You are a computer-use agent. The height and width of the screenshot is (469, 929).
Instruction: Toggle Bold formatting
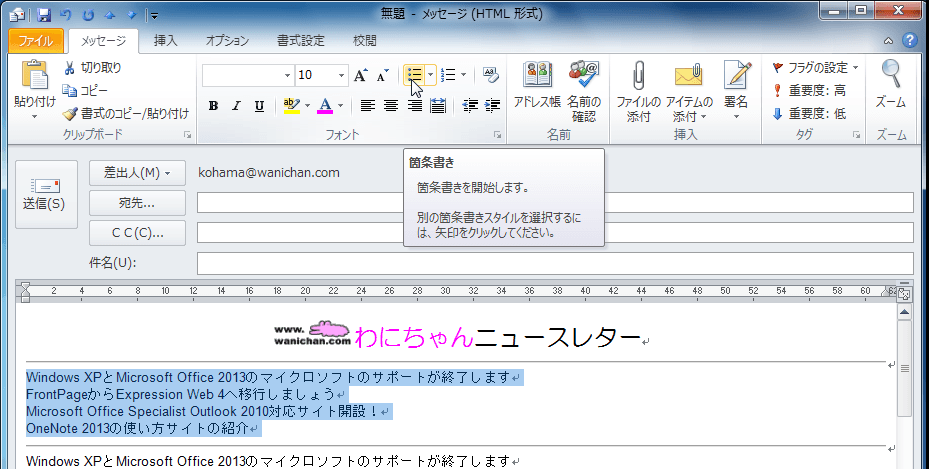click(x=213, y=106)
